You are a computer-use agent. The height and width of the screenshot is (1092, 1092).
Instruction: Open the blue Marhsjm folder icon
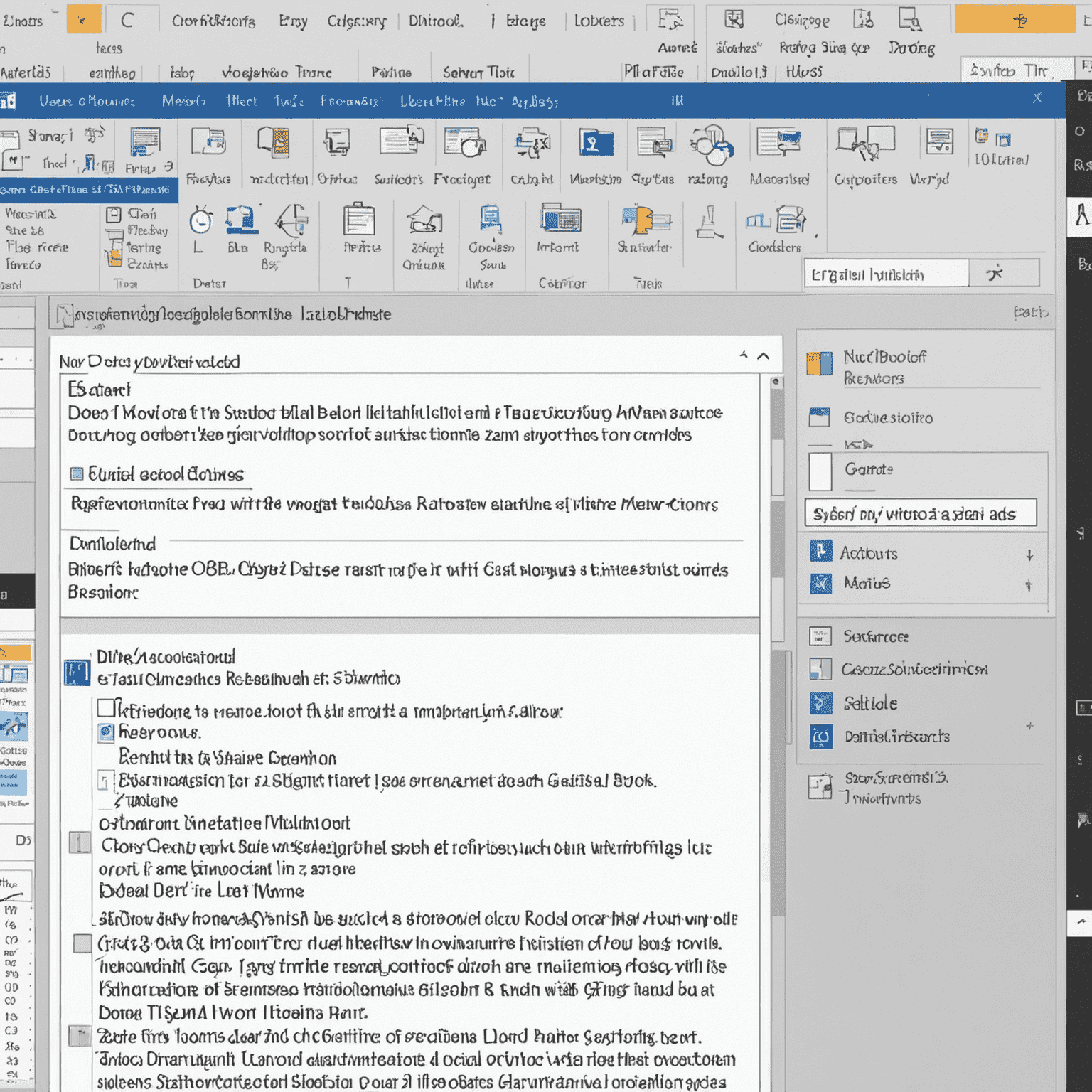coord(596,142)
